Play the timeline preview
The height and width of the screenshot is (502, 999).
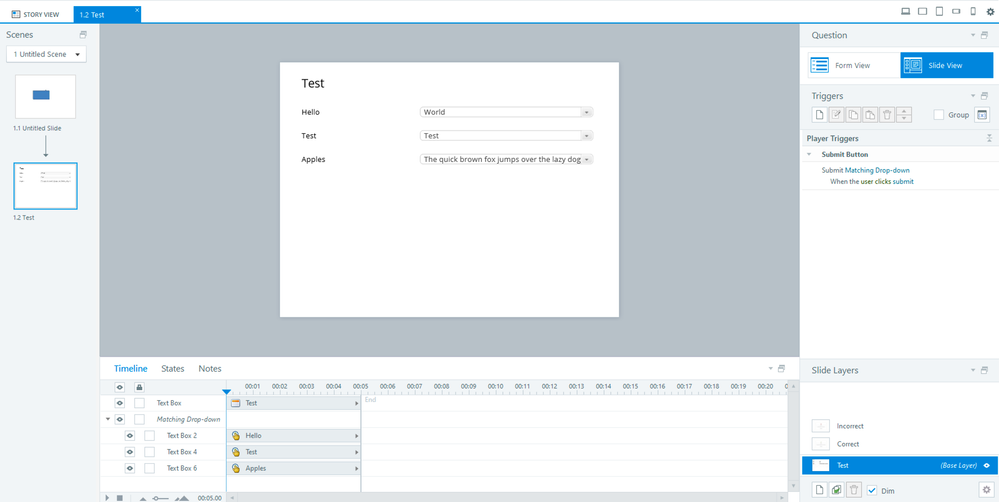coord(107,497)
